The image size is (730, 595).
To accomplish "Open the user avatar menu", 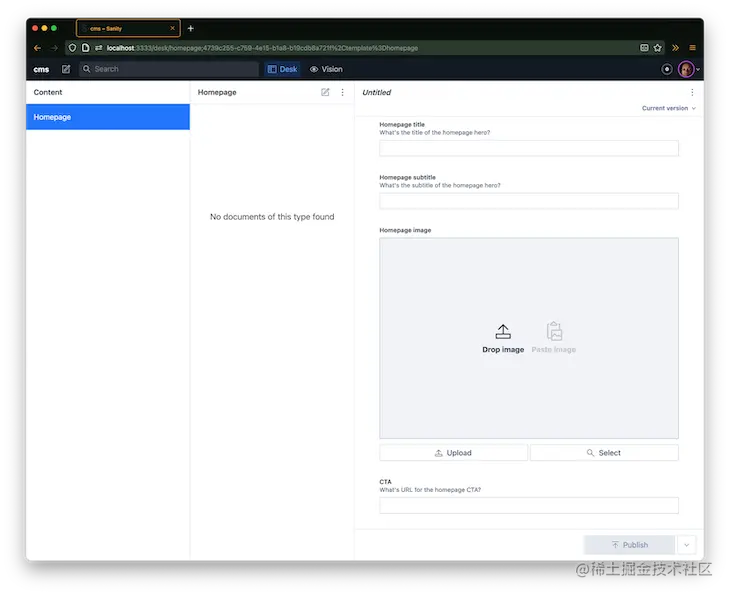I will (x=688, y=69).
